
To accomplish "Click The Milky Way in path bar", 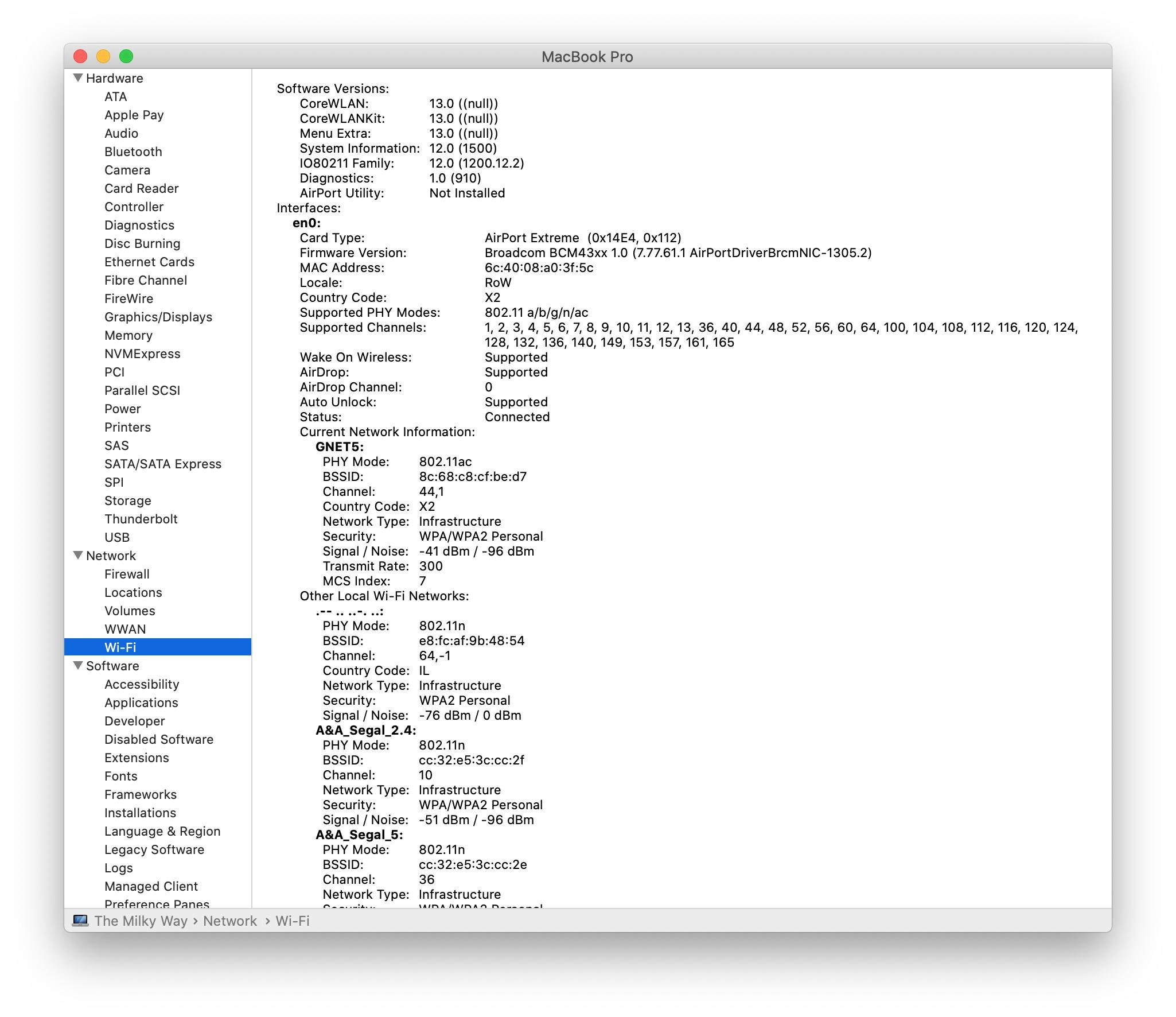I will [141, 921].
